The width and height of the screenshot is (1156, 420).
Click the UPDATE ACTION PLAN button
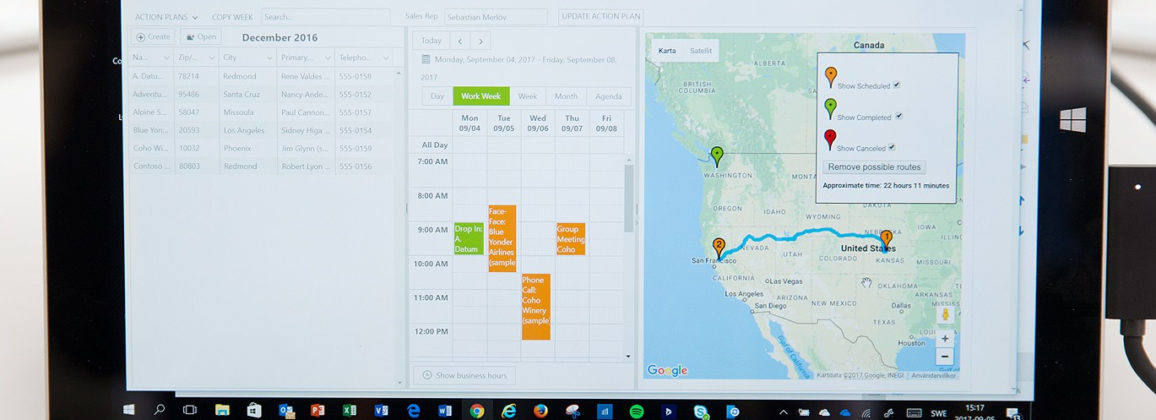point(601,17)
